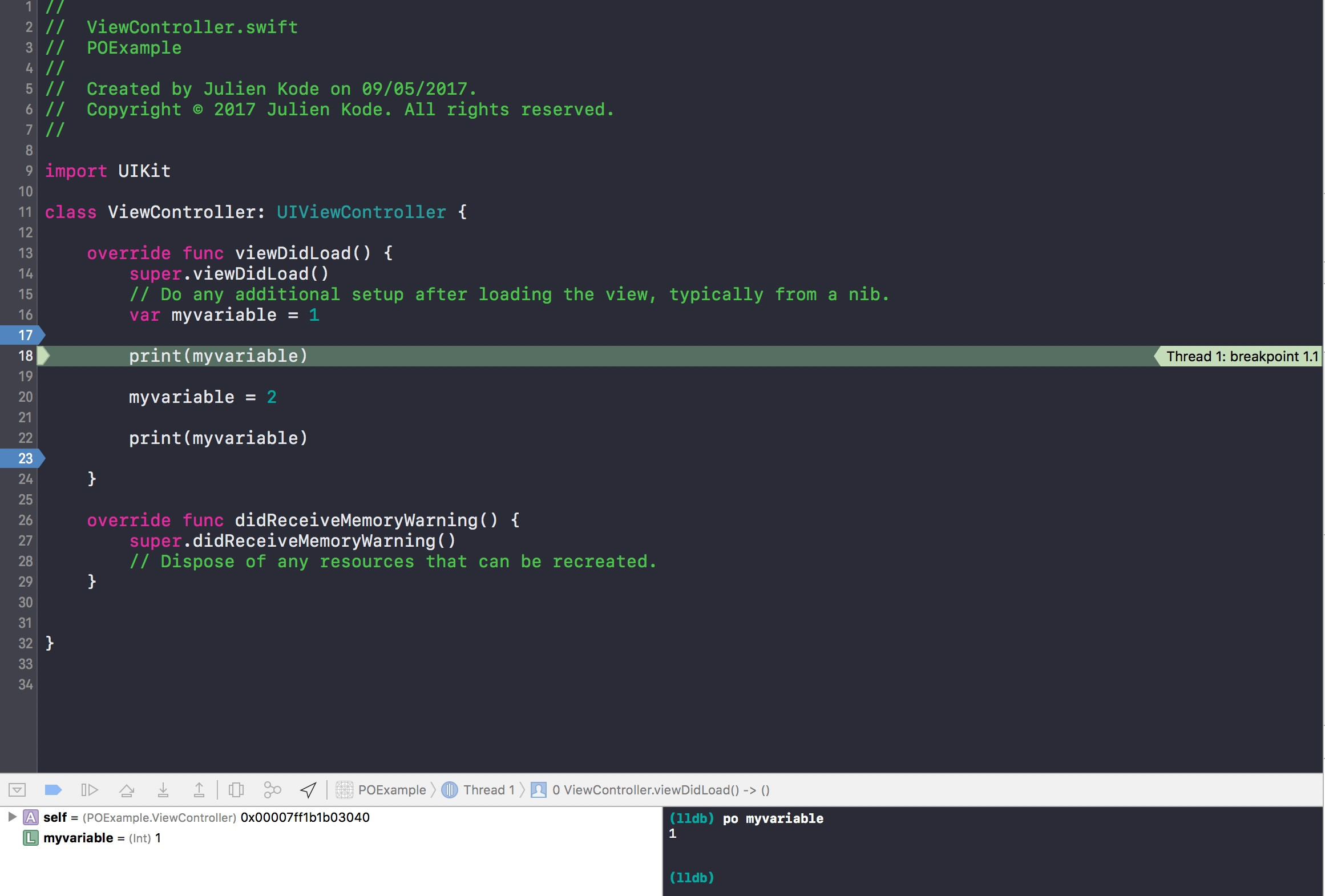The image size is (1325, 896).
Task: Click the console output value 1
Action: [673, 834]
